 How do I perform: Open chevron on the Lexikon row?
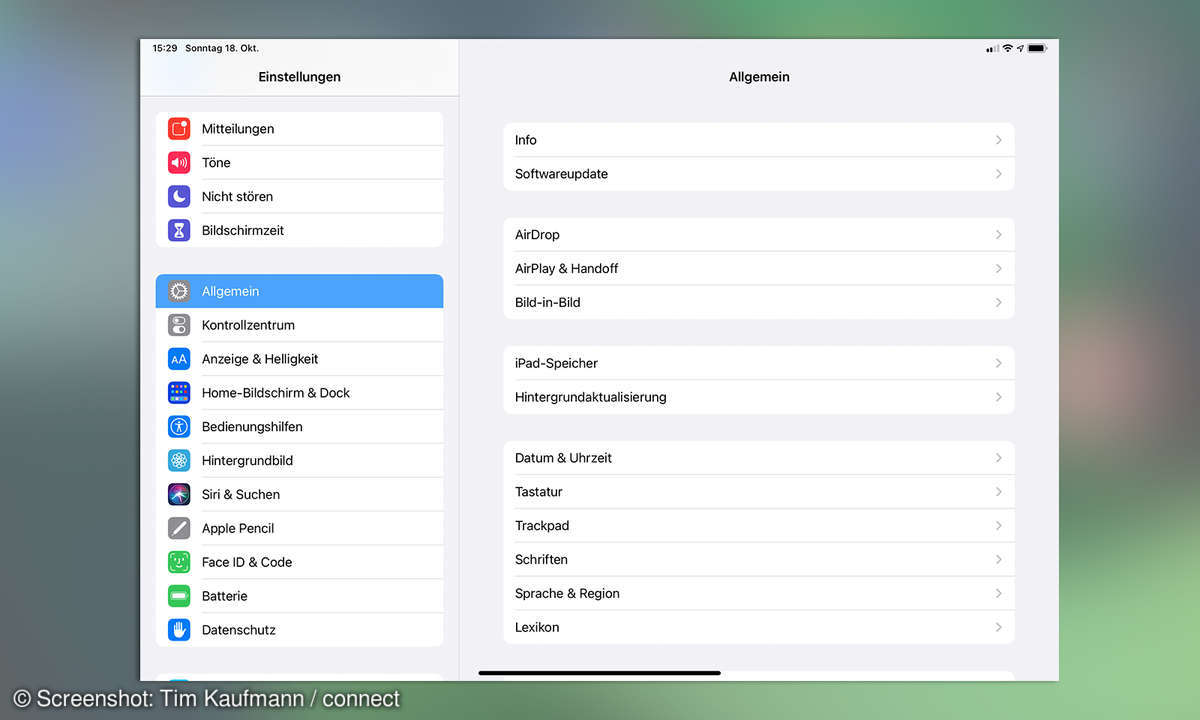(x=998, y=628)
